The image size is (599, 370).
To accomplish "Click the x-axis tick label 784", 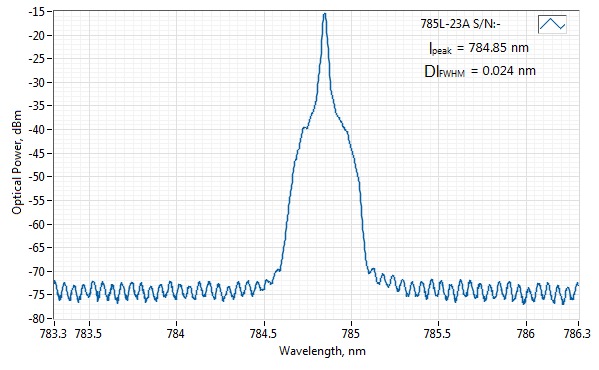I will (x=176, y=334).
